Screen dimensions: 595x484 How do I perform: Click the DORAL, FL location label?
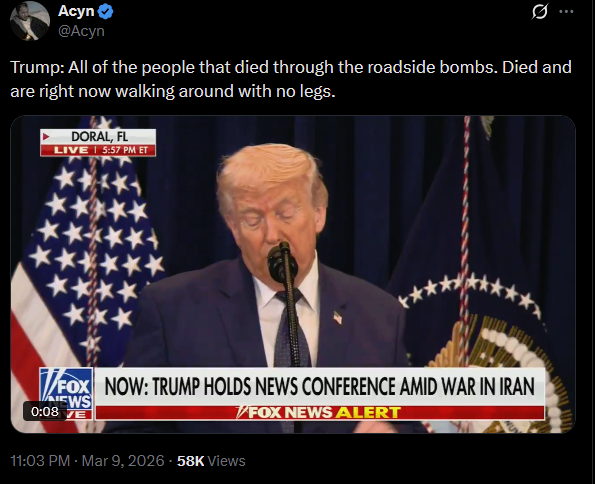tap(98, 137)
